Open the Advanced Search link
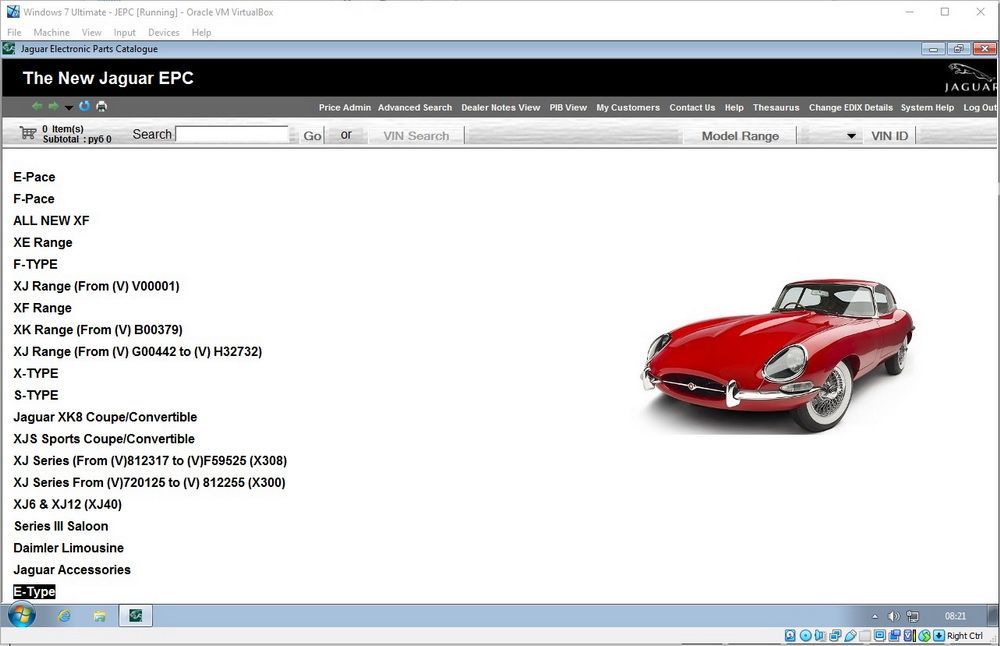1000x646 pixels. pos(414,107)
